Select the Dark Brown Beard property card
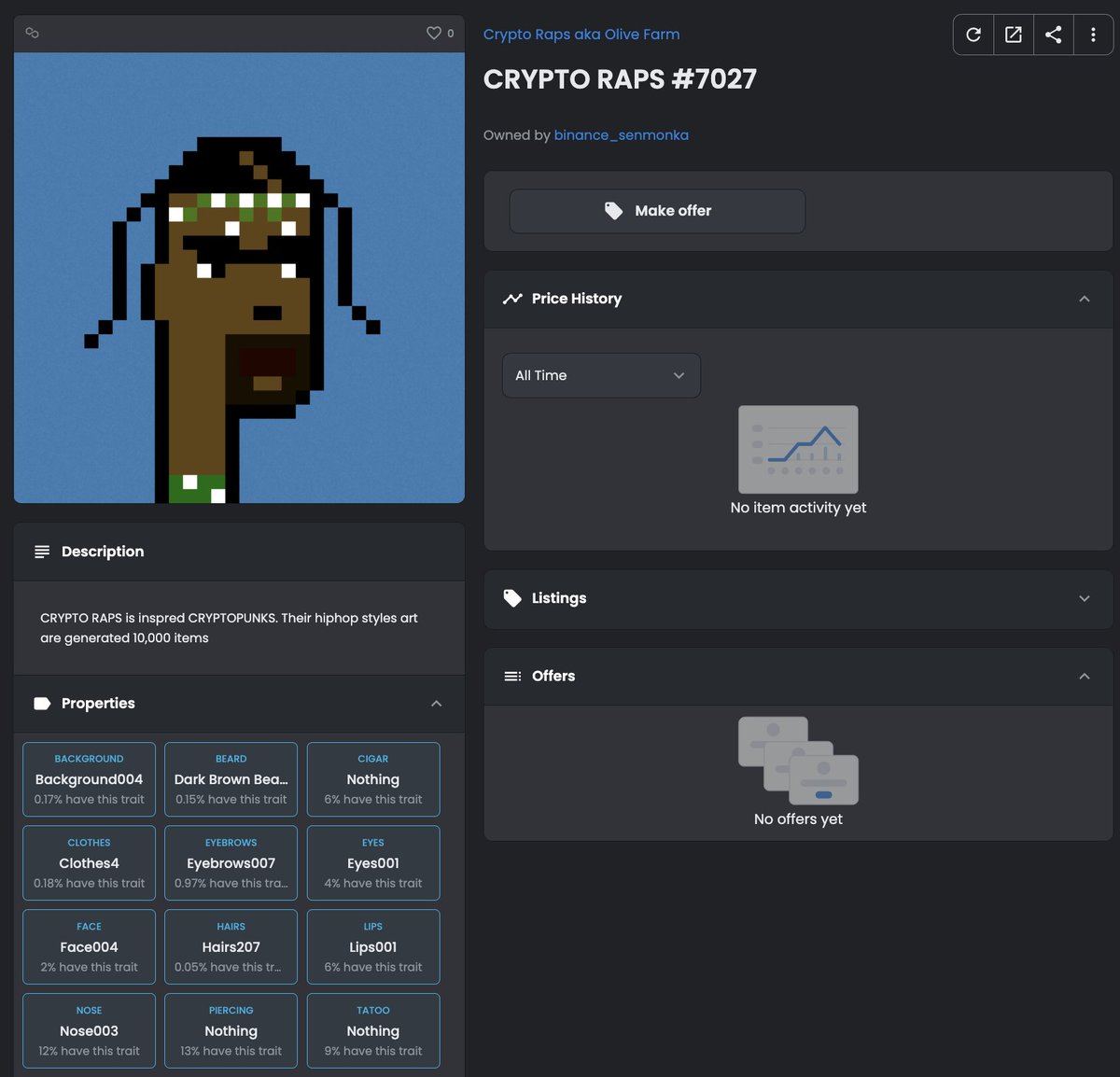The width and height of the screenshot is (1120, 1077). point(231,779)
